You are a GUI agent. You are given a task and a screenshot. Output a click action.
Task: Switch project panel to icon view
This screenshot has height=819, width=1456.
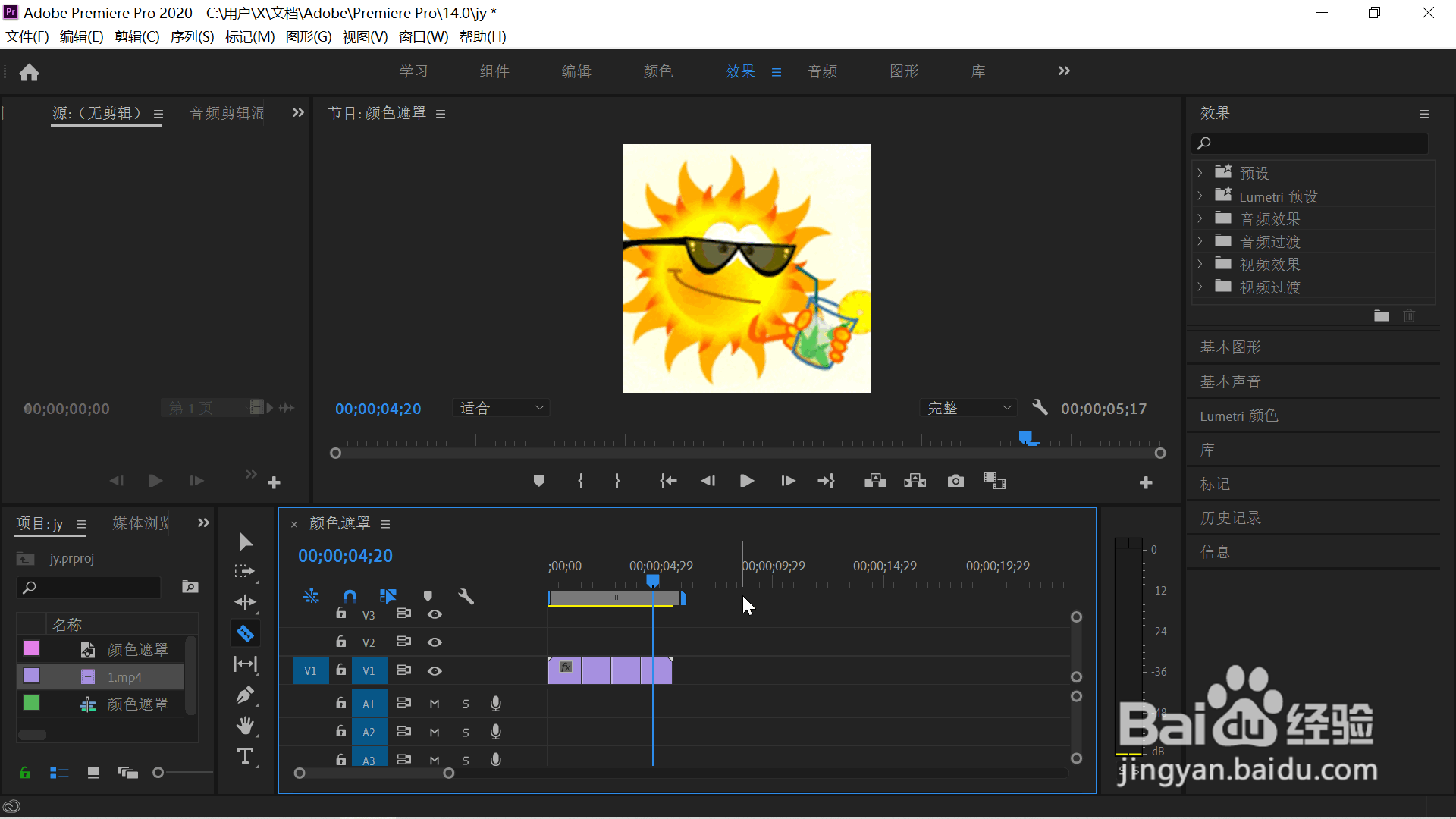93,773
